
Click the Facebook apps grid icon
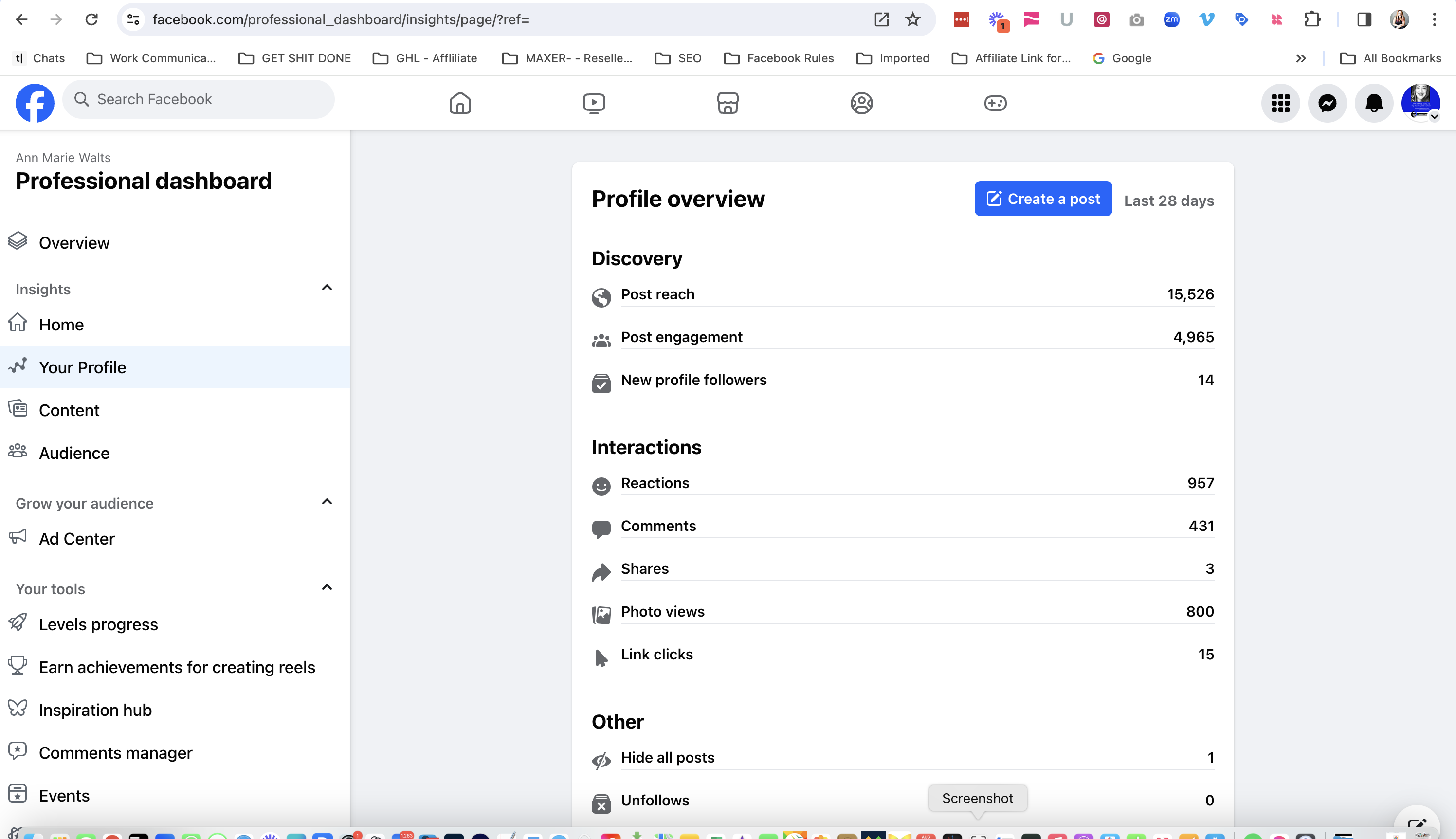tap(1281, 102)
